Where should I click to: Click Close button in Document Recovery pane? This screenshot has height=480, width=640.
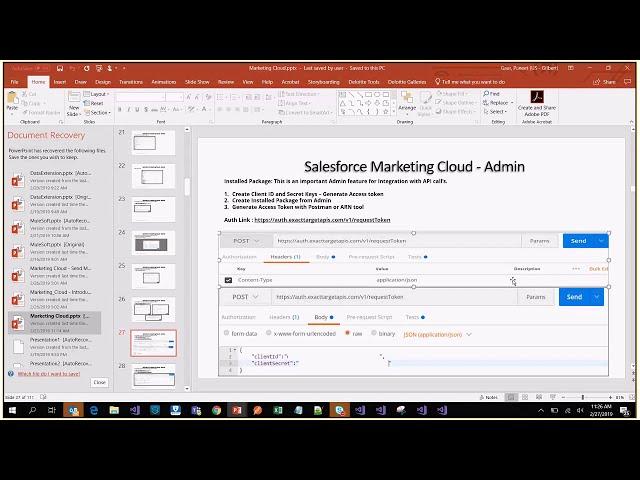pos(100,382)
